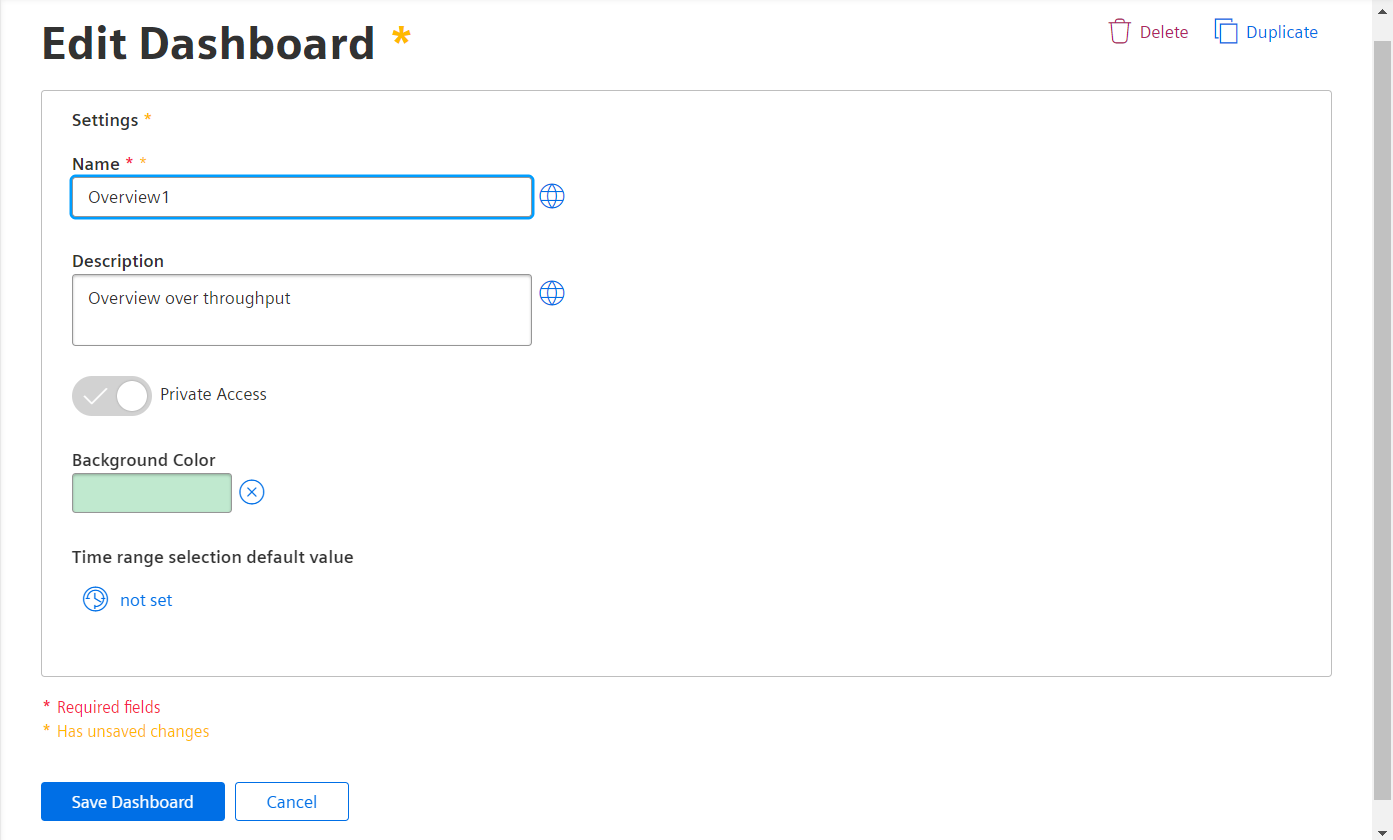Open translations globe beside Description field

(552, 293)
